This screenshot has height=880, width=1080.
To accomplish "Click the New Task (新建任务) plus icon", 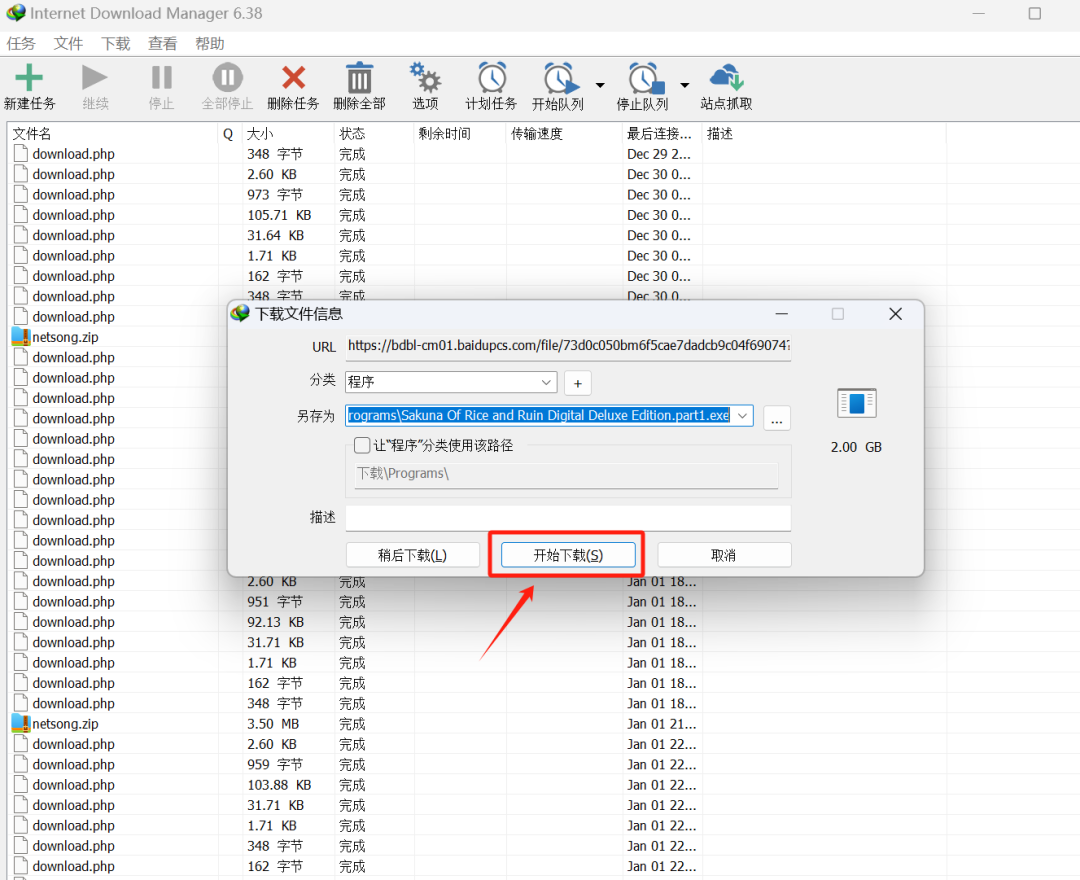I will tap(29, 77).
